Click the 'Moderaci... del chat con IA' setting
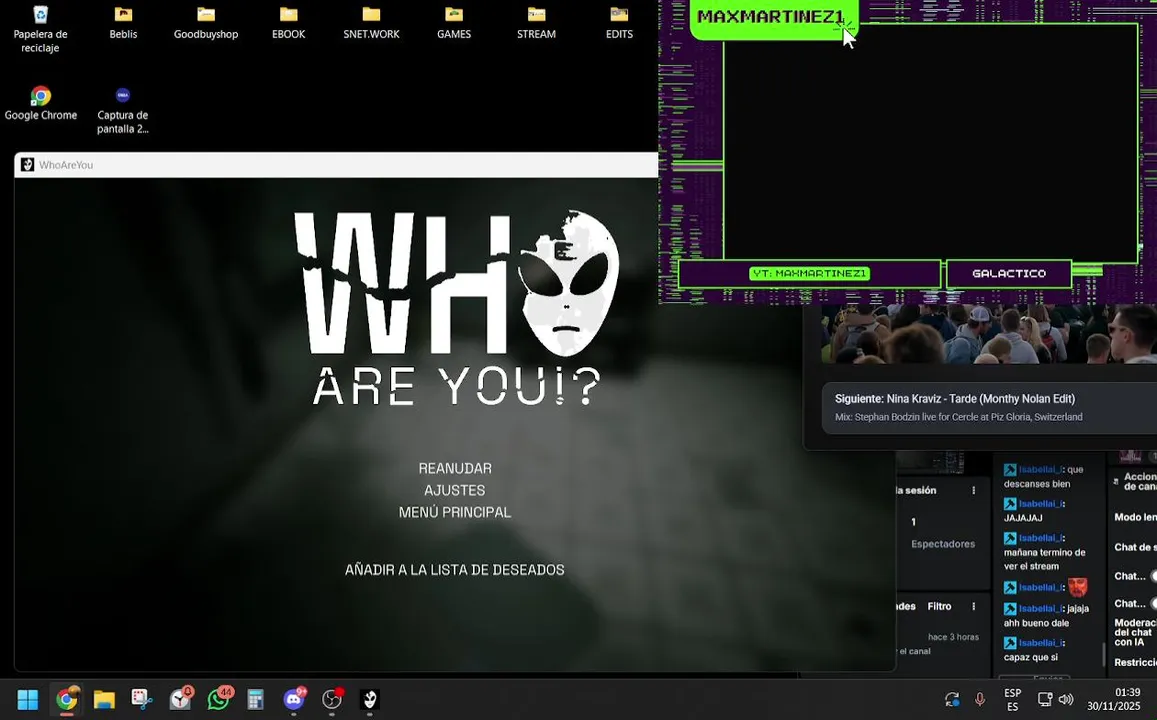This screenshot has width=1157, height=720. (1135, 632)
